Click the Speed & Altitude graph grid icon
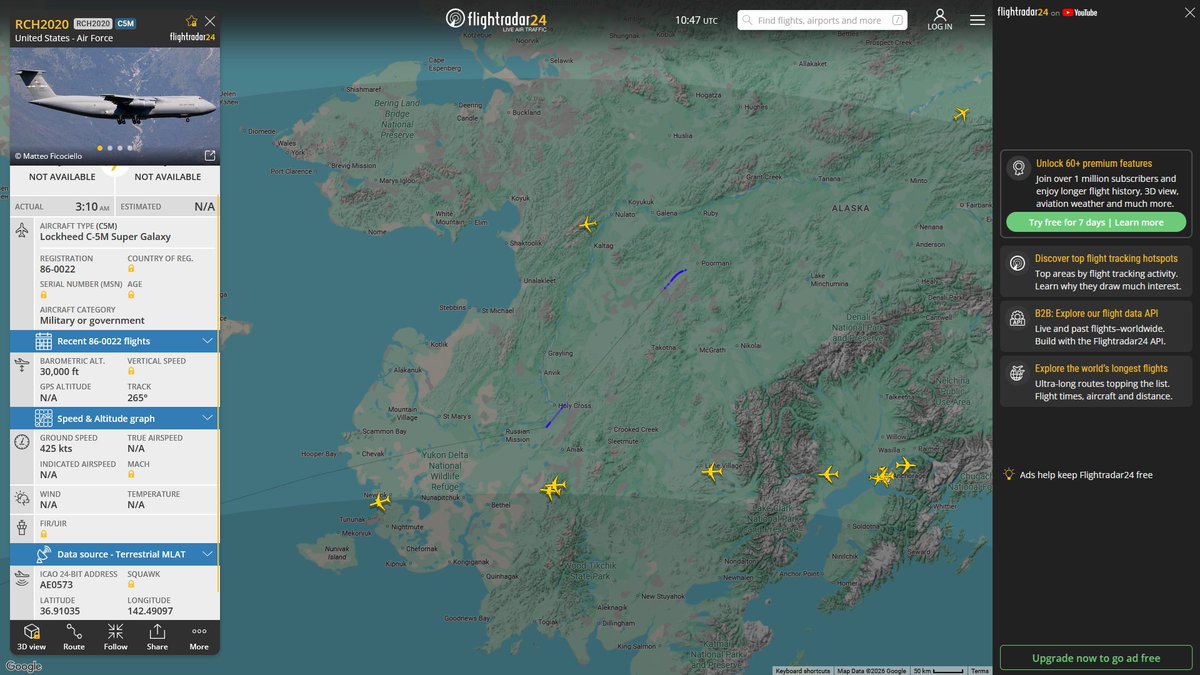The height and width of the screenshot is (675, 1200). pos(44,418)
